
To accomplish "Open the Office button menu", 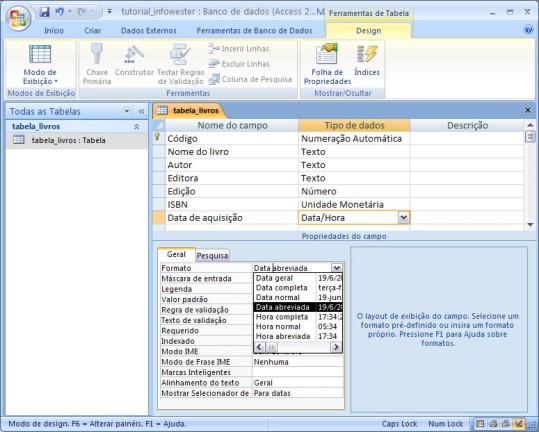I will coord(18,18).
